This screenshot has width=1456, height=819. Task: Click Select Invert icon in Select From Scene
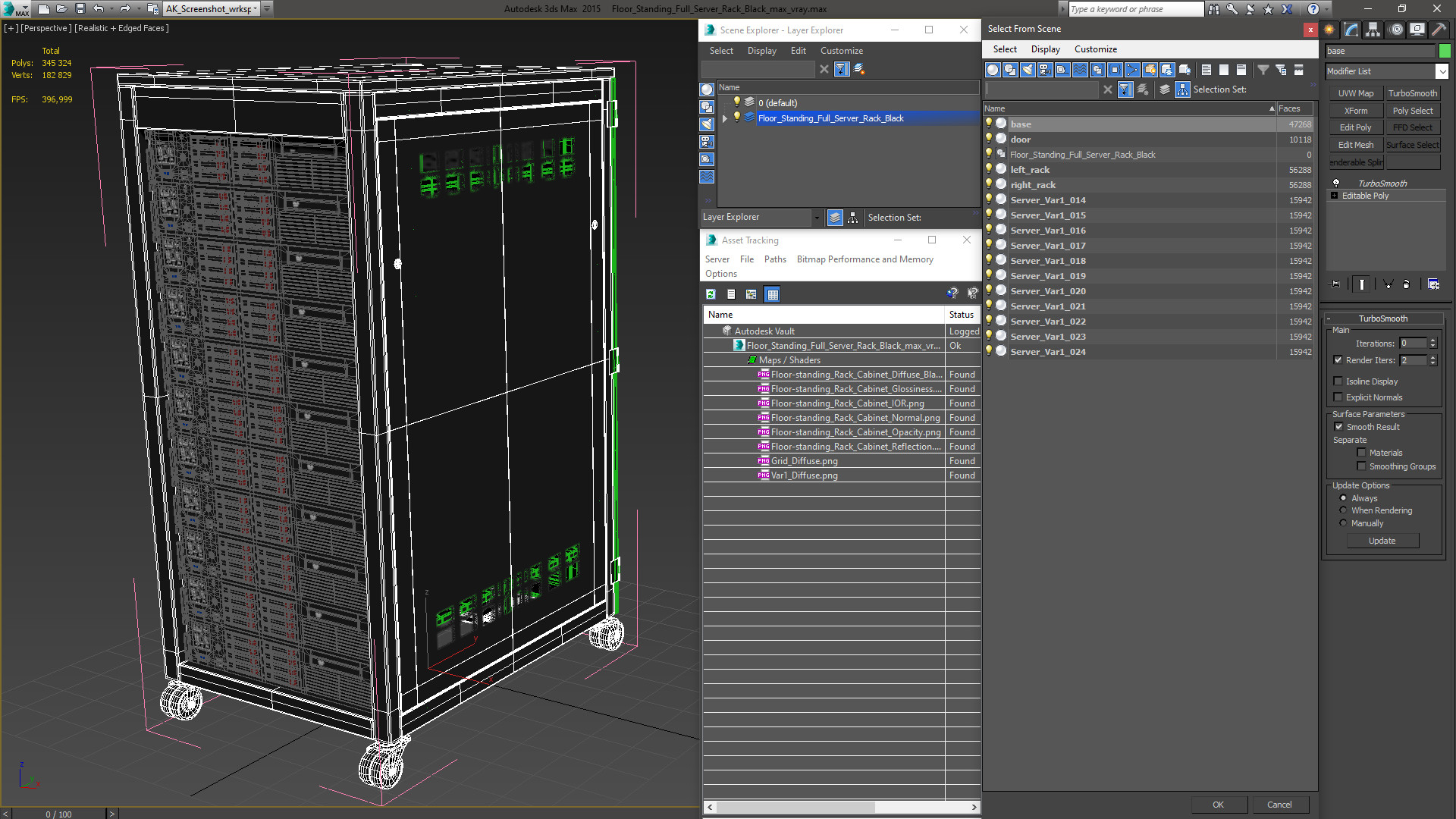[x=1241, y=70]
